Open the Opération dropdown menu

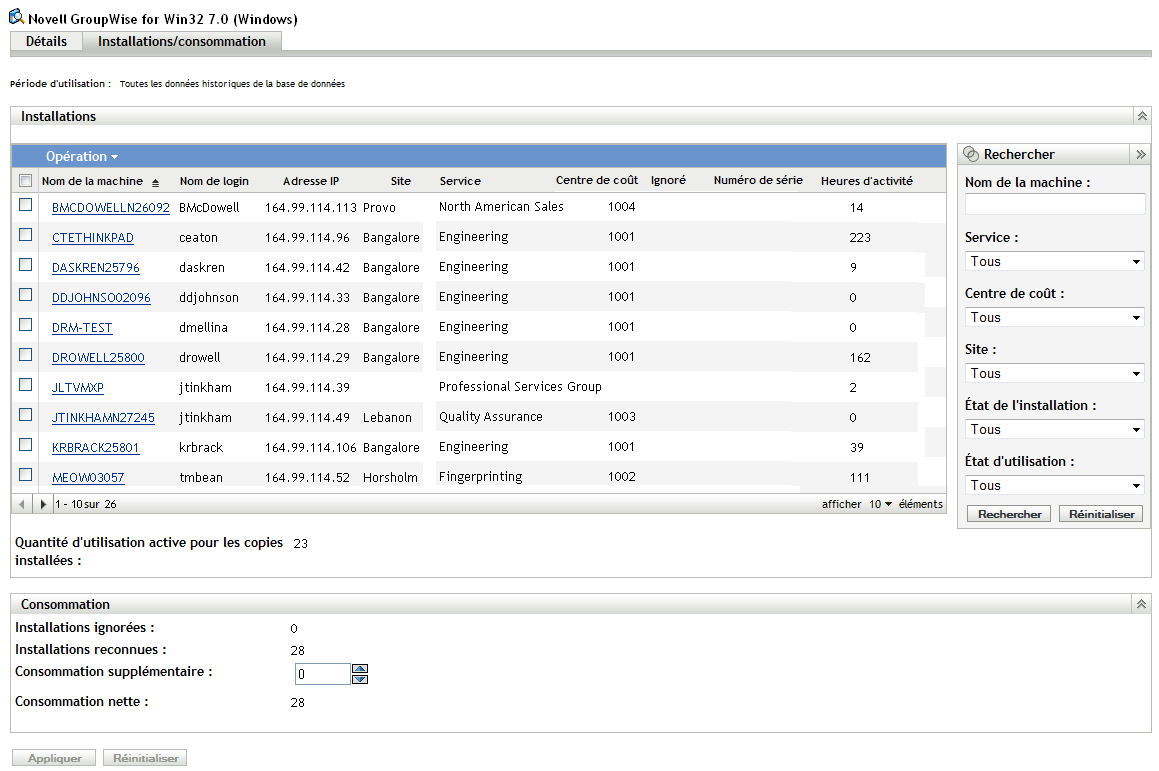tap(81, 157)
